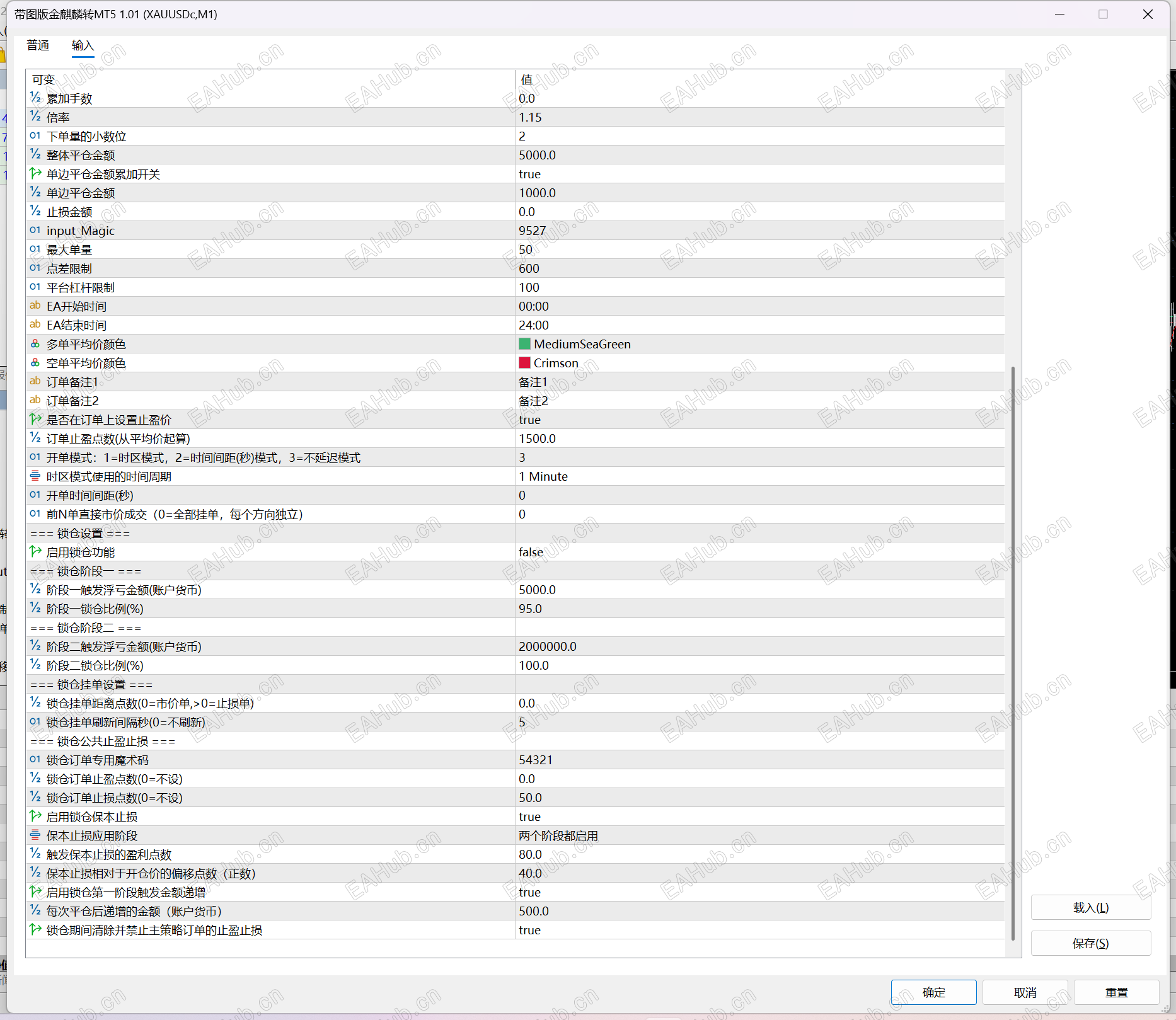1176x1020 pixels.
Task: Click the arrows icon beside 是否在订单上设置止盈价
Action: tap(35, 420)
